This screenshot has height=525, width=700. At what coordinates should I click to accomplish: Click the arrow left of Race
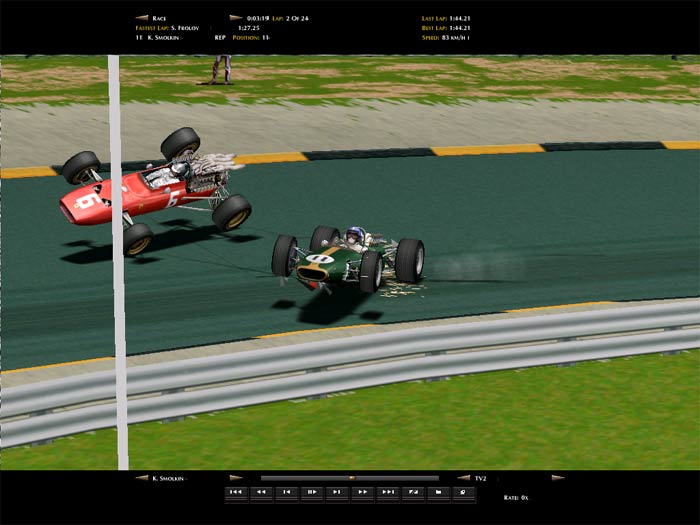(142, 18)
